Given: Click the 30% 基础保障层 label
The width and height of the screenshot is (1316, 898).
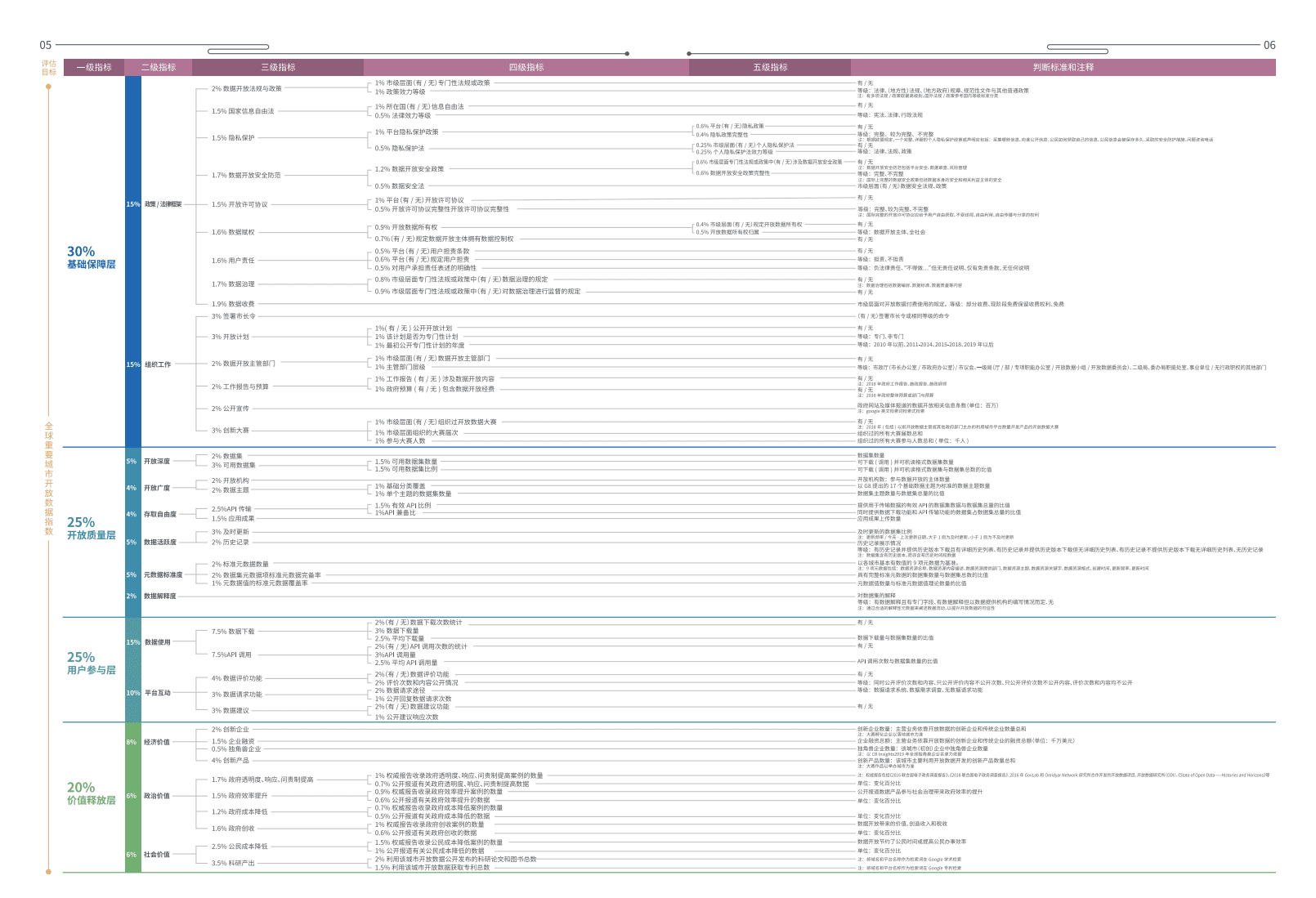Looking at the screenshot, I should (91, 257).
